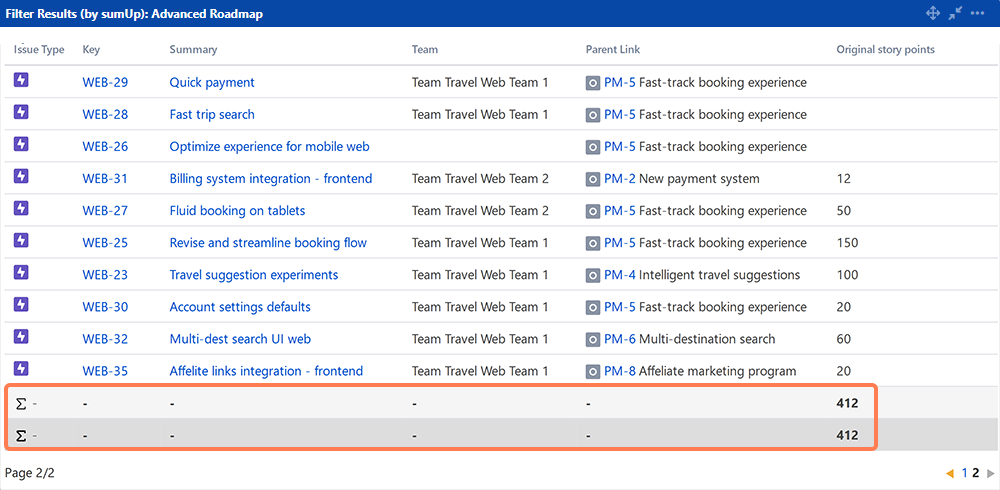Screen dimensions: 1000x490
Task: Click the PM-2 parent link icon
Action: [x=593, y=179]
